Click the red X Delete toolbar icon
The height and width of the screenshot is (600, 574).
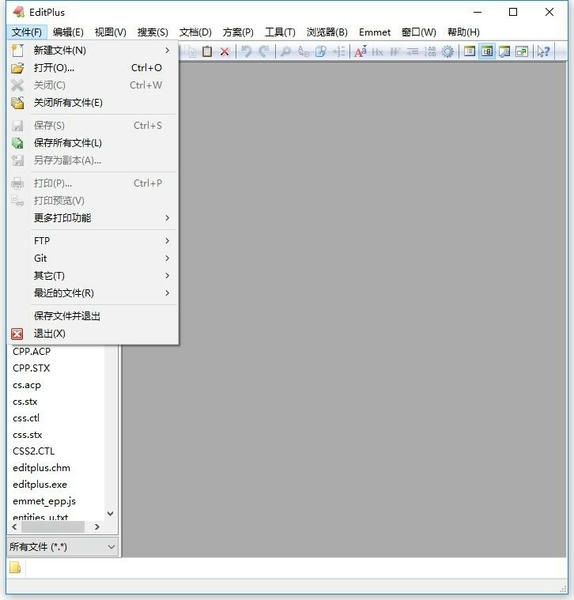tap(225, 52)
